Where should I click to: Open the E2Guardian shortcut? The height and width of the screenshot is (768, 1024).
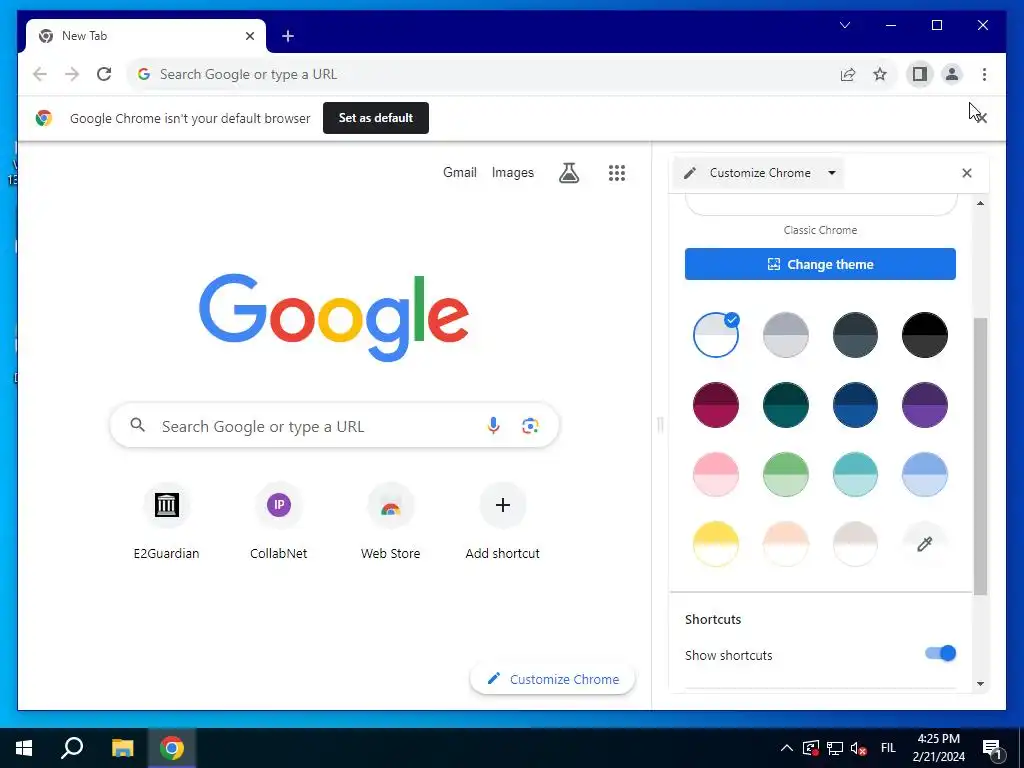[167, 520]
